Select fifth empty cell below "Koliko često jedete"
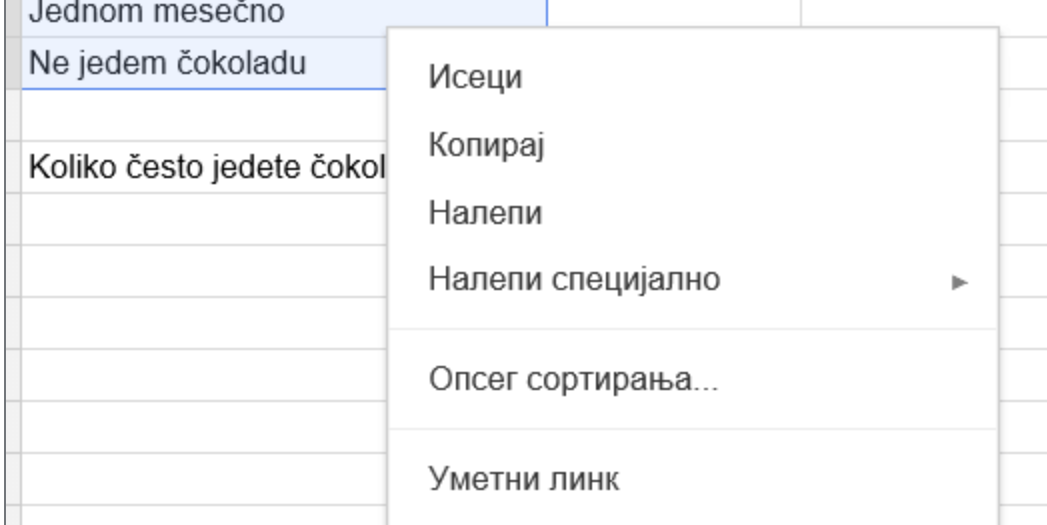 [x=200, y=426]
